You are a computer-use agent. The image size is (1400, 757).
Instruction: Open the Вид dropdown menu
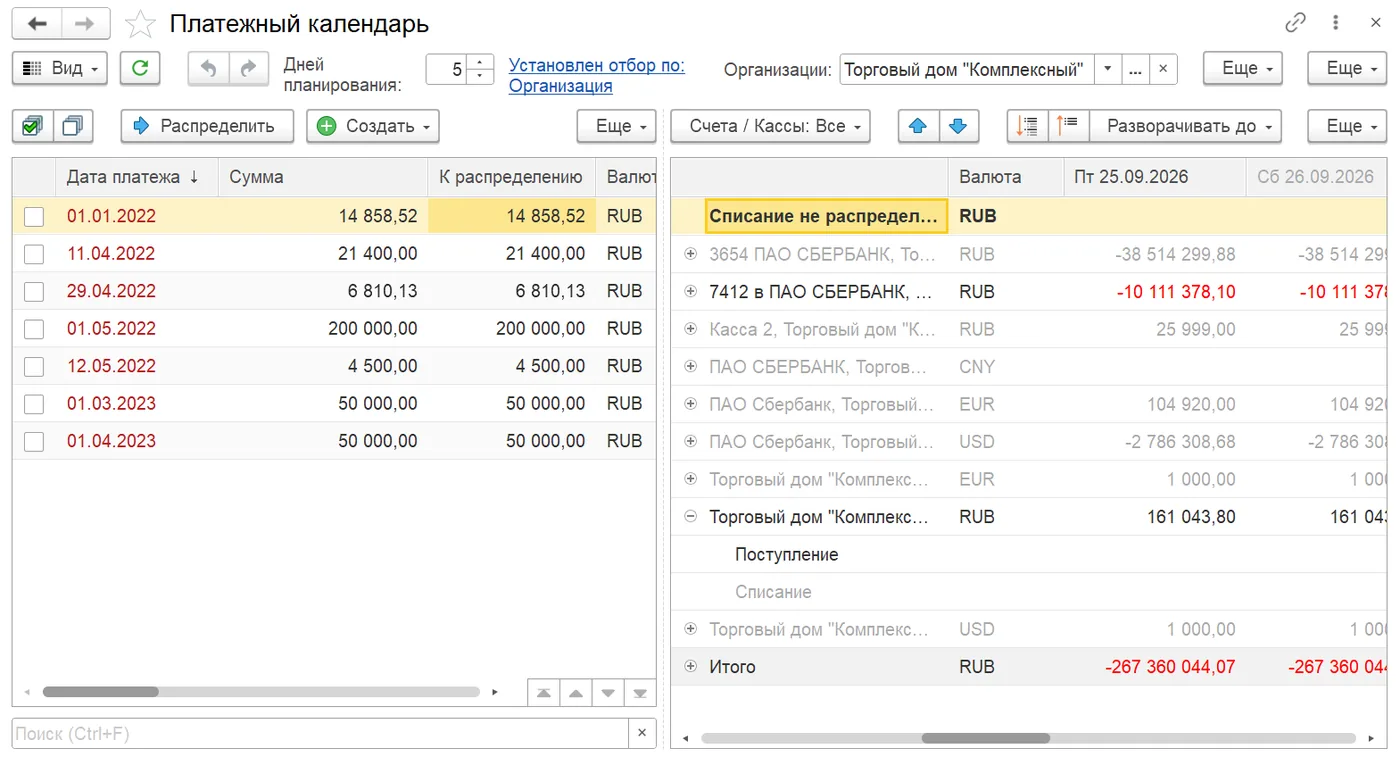click(x=60, y=68)
